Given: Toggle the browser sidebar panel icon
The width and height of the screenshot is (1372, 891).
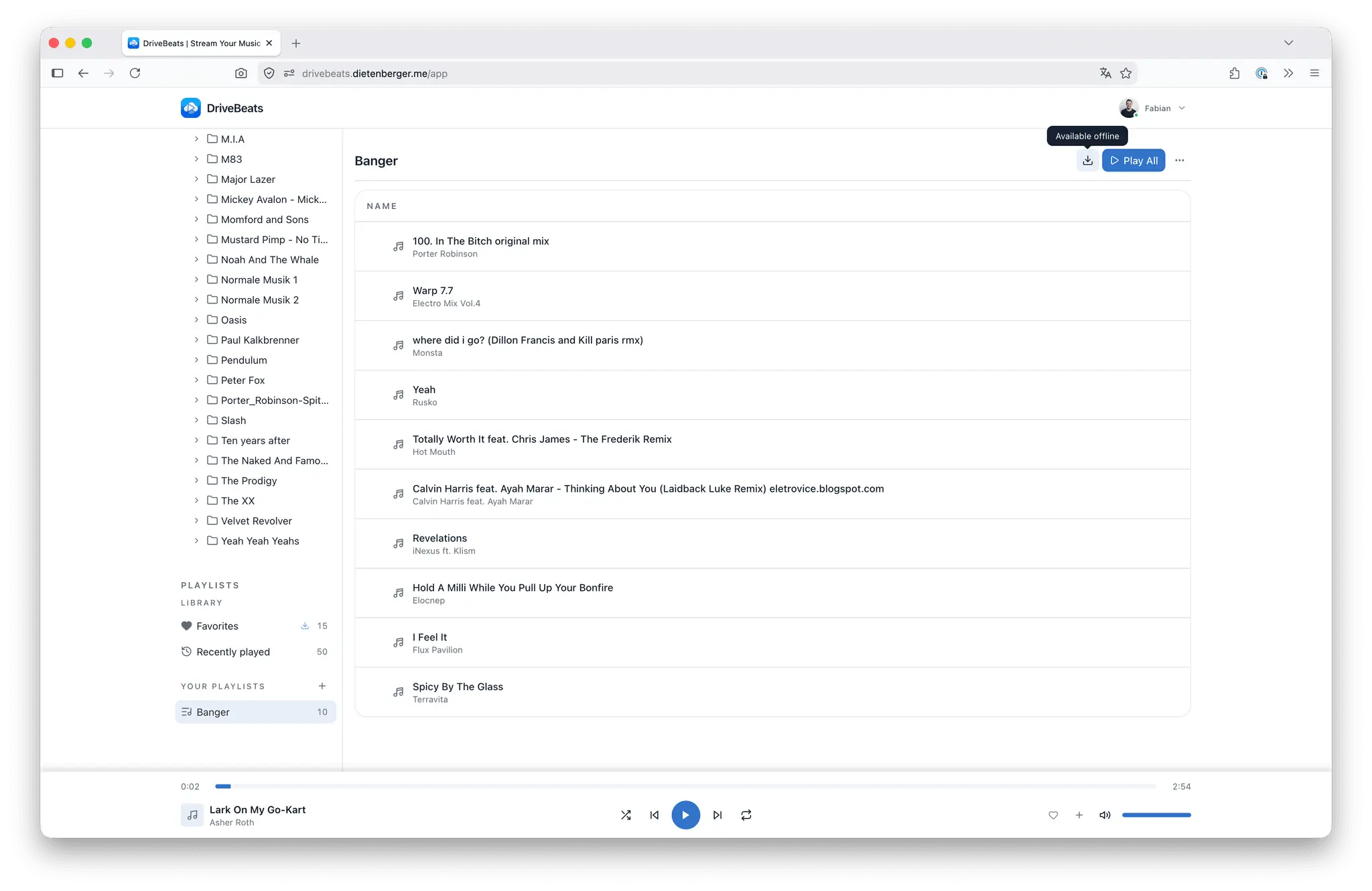Looking at the screenshot, I should click(58, 73).
